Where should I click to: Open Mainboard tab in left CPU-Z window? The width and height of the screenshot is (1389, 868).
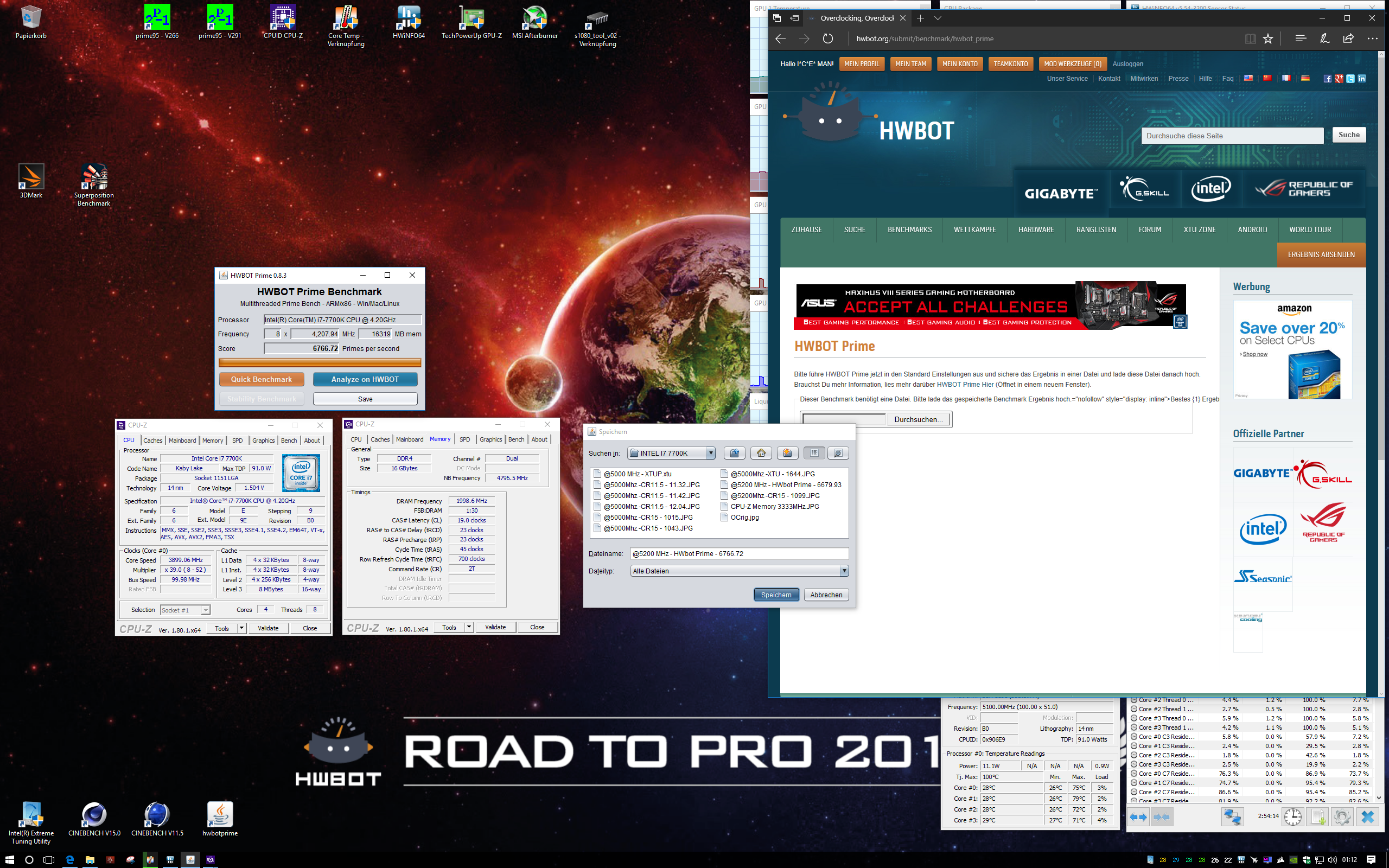coord(182,441)
